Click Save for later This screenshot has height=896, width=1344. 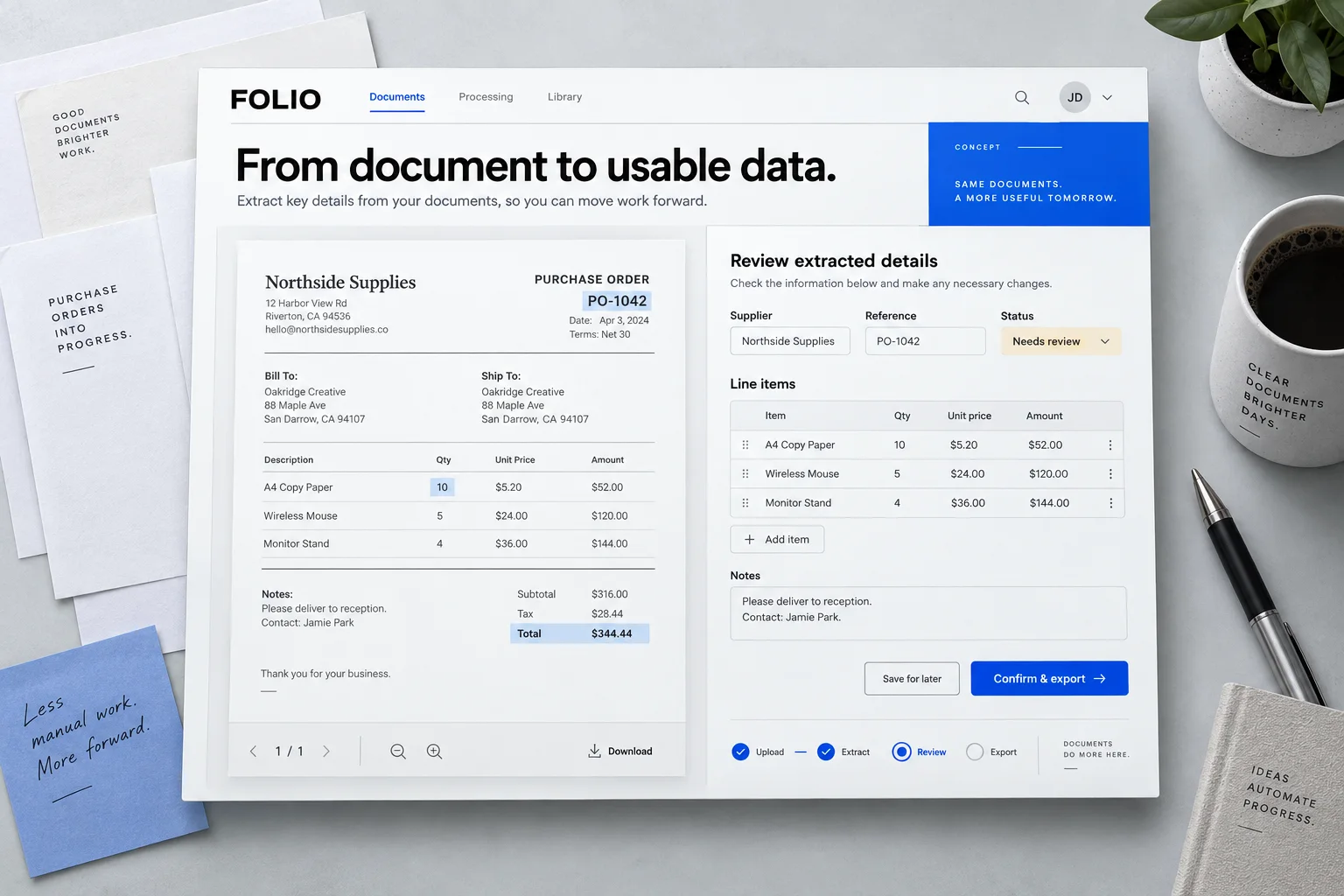click(912, 679)
